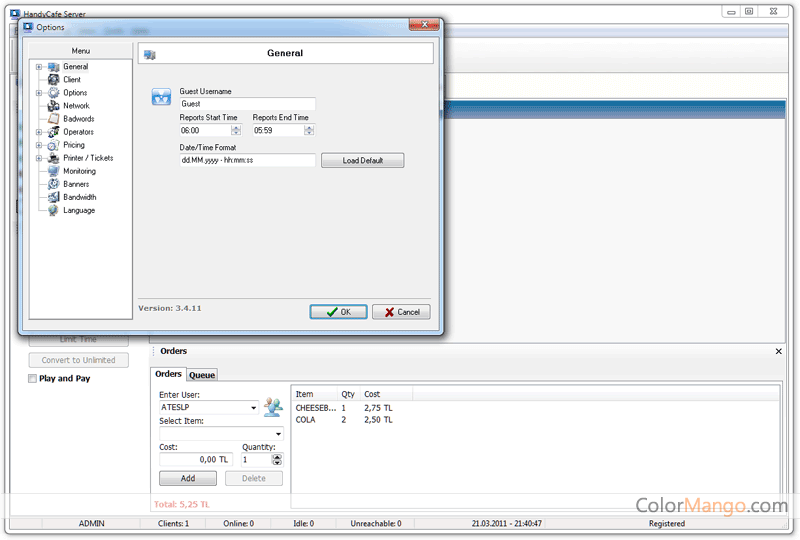Open Monitoring settings via its monitor icon
The image size is (800, 540).
click(x=54, y=171)
